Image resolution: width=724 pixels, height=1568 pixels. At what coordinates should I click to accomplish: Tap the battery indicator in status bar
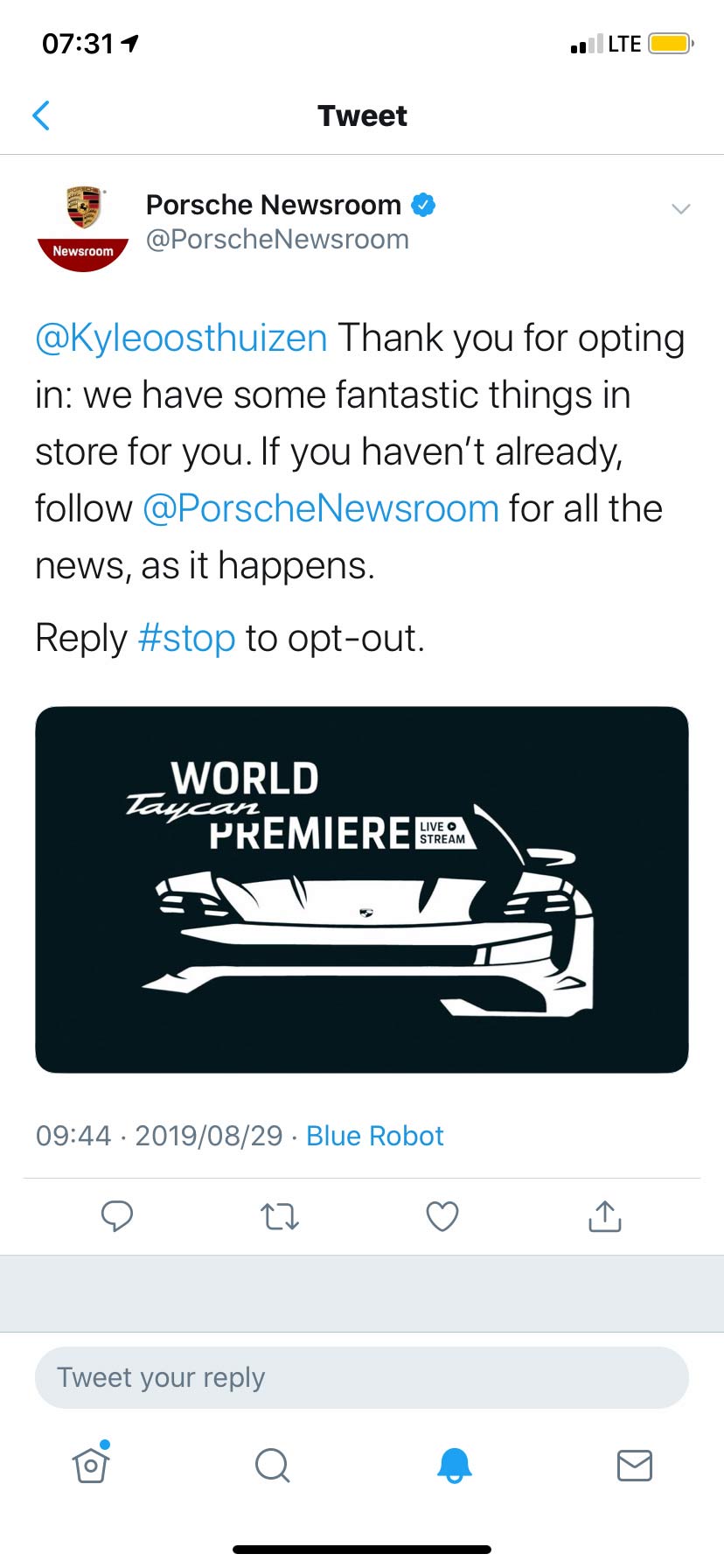coord(671,44)
